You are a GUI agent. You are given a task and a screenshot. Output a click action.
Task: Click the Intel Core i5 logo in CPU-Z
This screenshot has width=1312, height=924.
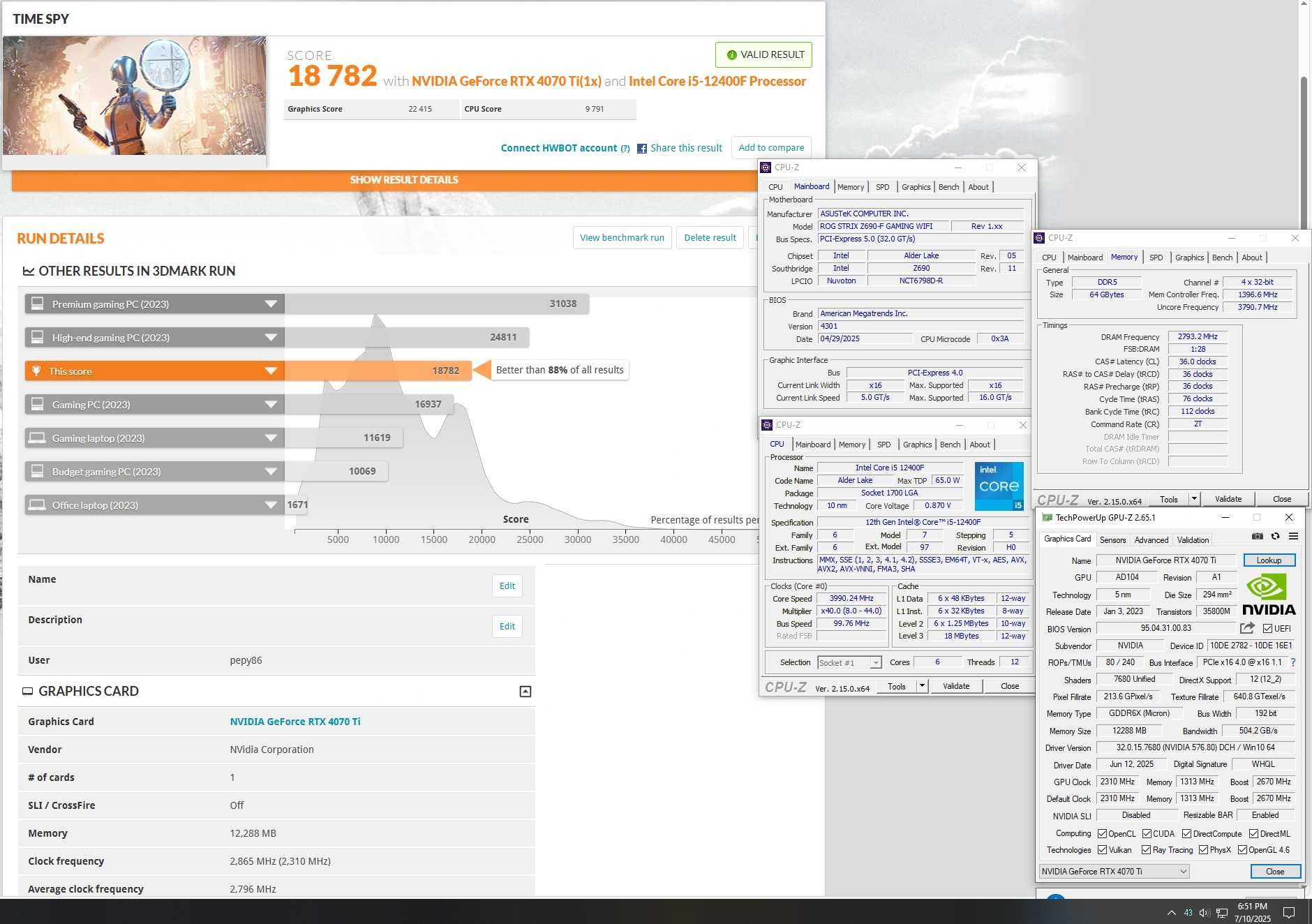click(999, 486)
